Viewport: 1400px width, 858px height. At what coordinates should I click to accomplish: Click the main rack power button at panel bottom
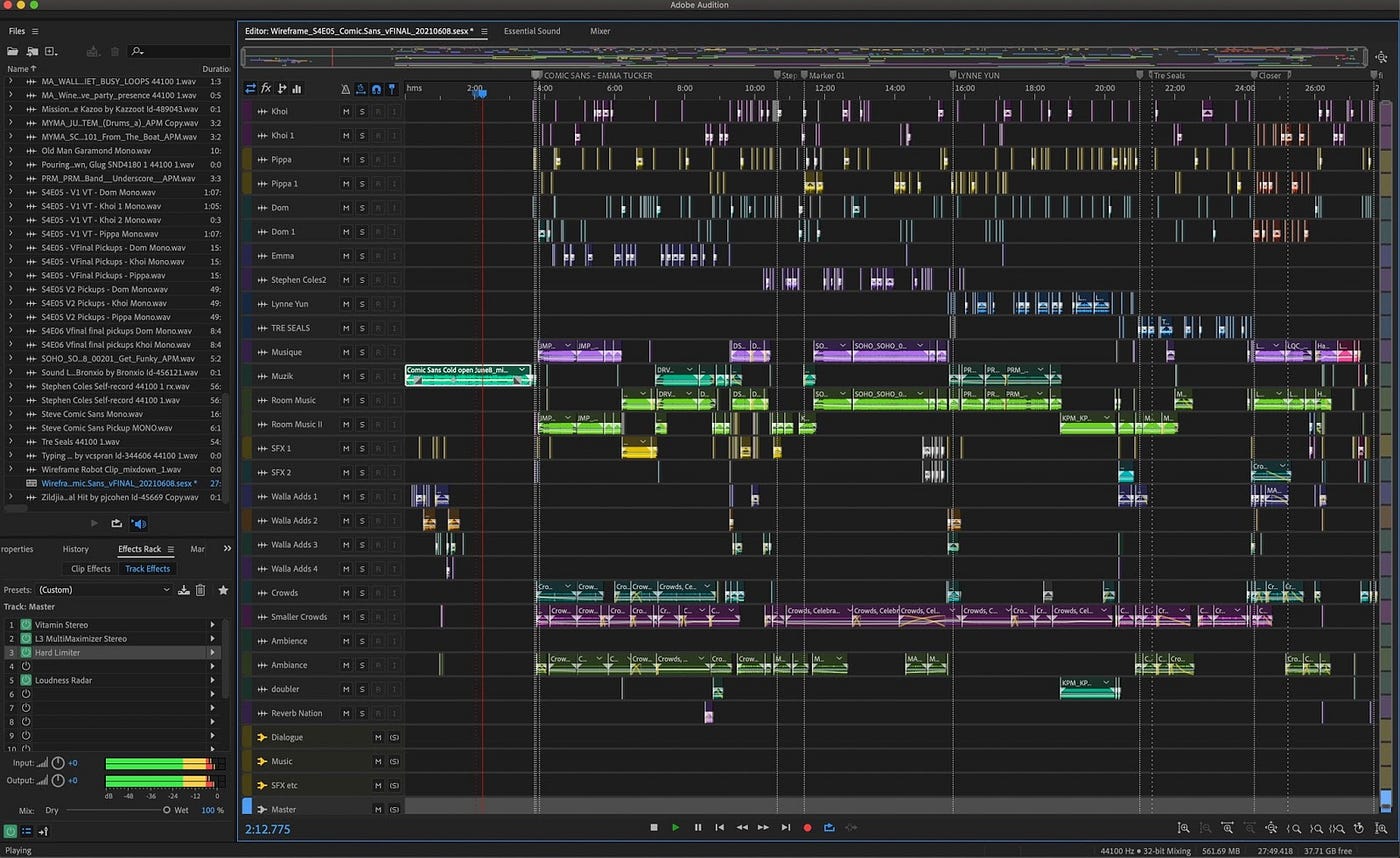click(10, 831)
